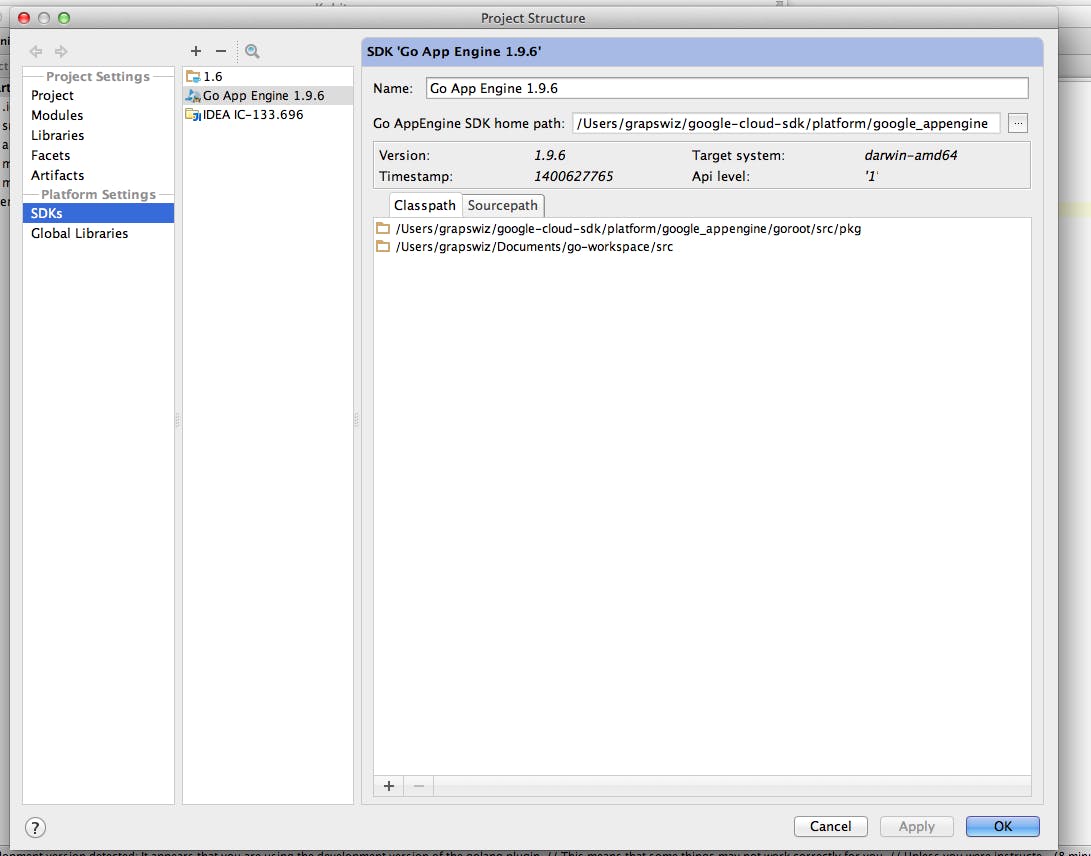Add a classpath entry with the bottom plus icon

coord(389,786)
